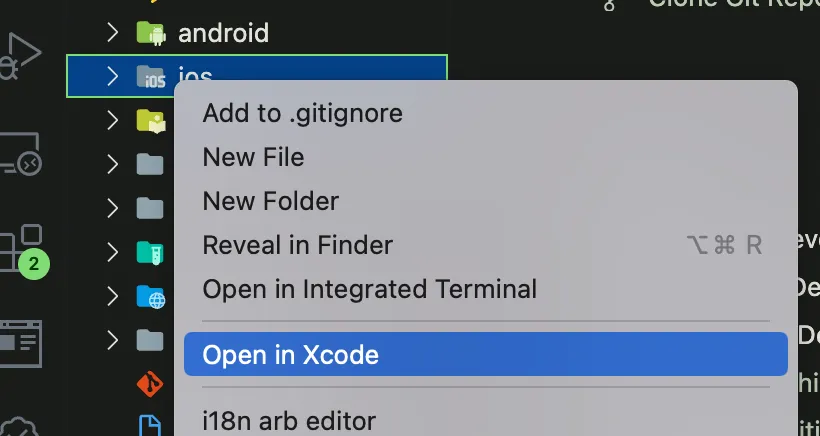820x436 pixels.
Task: Click the teal test-tube folder icon
Action: click(151, 253)
